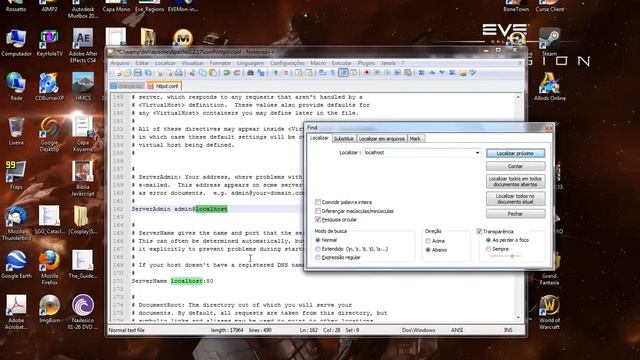Open the Localizar search history dropdown arrow
The width and height of the screenshot is (640, 360).
(477, 153)
